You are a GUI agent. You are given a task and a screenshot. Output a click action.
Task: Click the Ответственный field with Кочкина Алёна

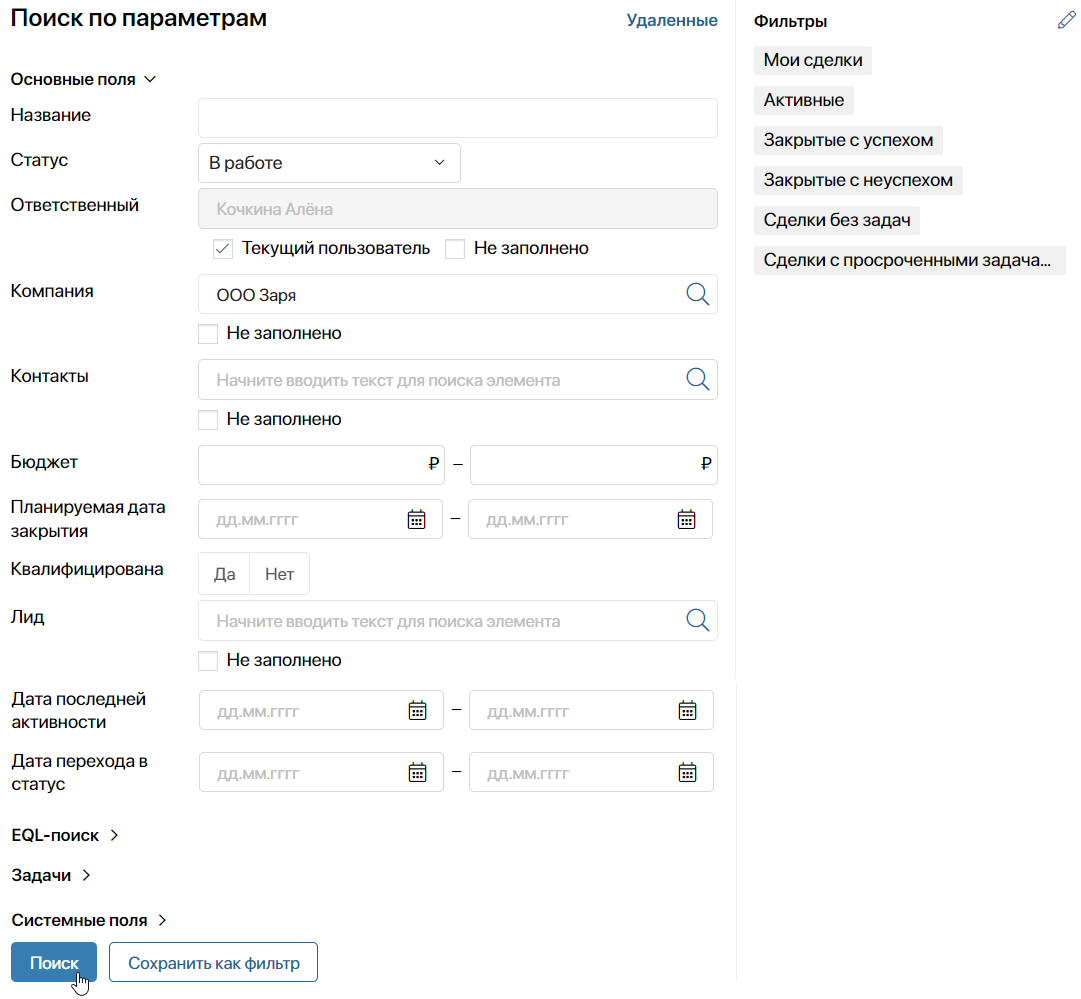point(458,208)
